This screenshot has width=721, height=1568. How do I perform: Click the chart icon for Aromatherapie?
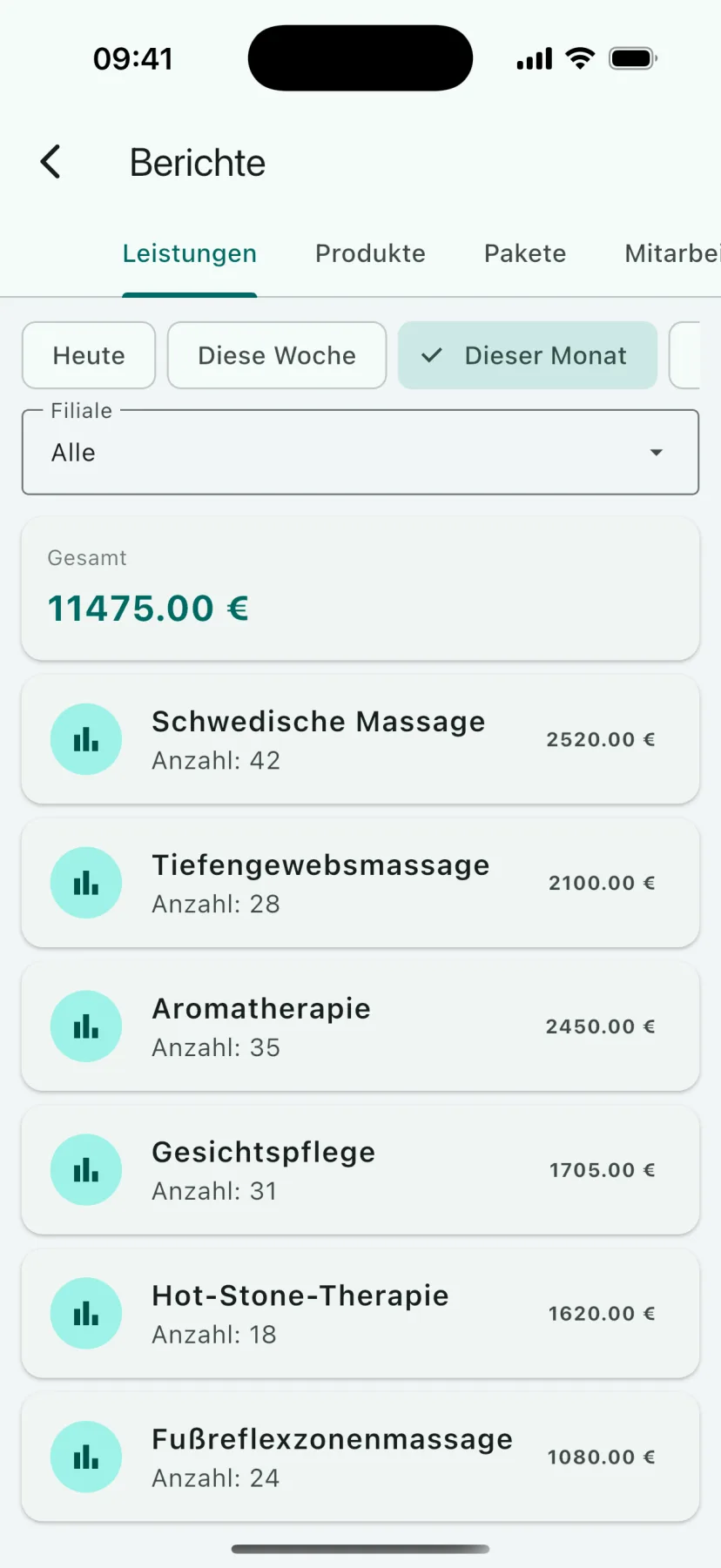tap(86, 1026)
